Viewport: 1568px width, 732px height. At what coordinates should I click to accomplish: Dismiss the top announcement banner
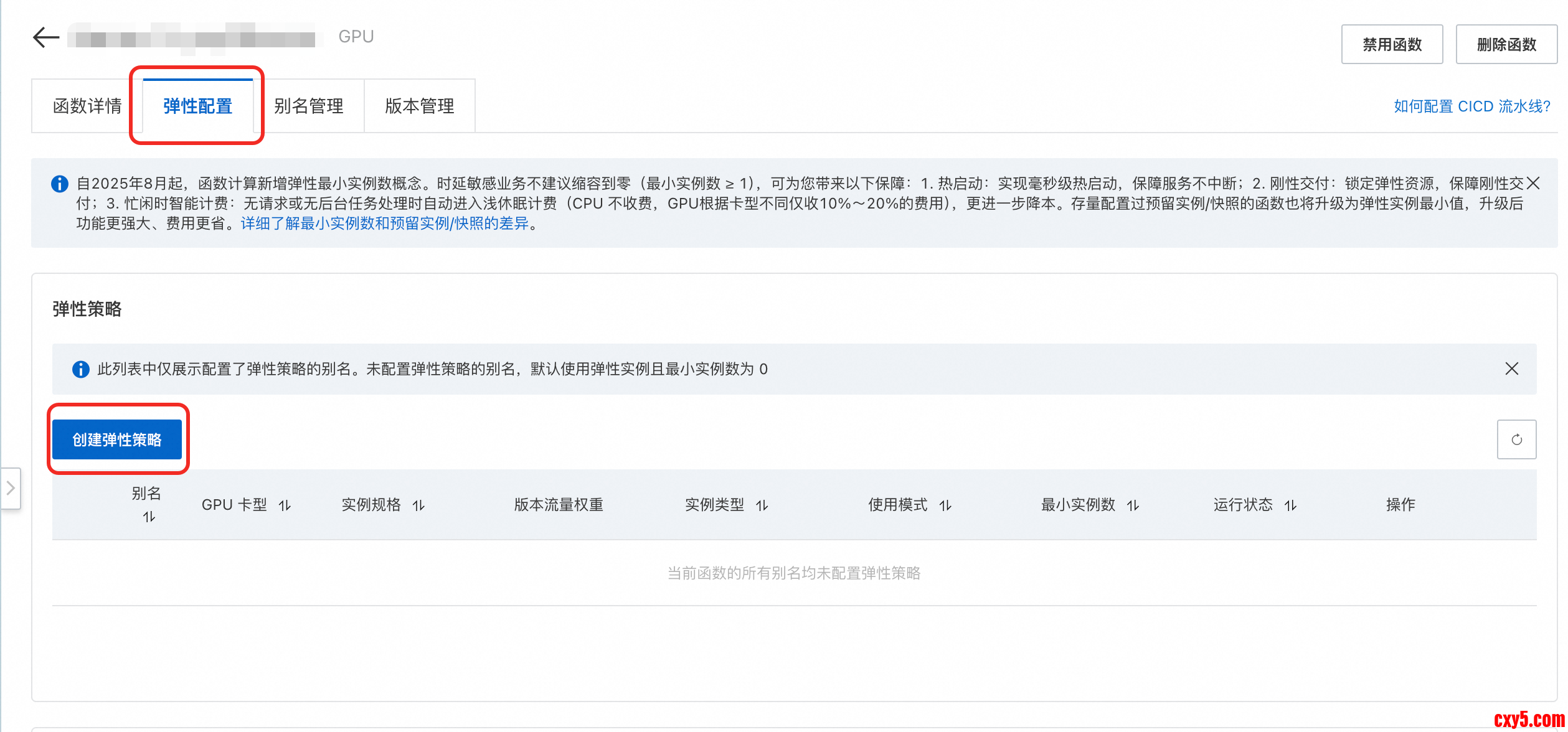(x=1533, y=183)
